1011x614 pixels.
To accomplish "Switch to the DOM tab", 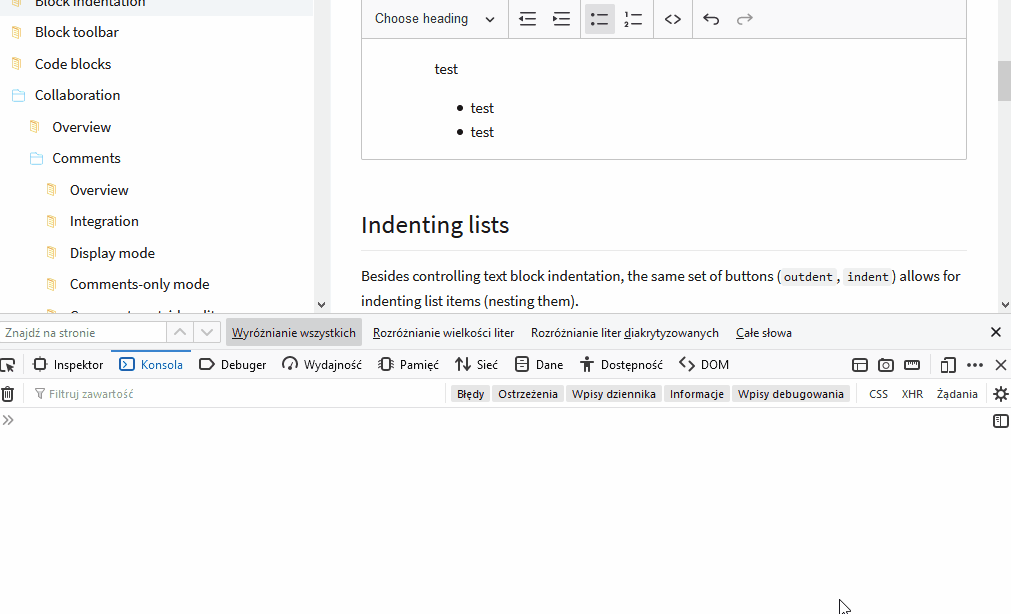I will tap(704, 365).
